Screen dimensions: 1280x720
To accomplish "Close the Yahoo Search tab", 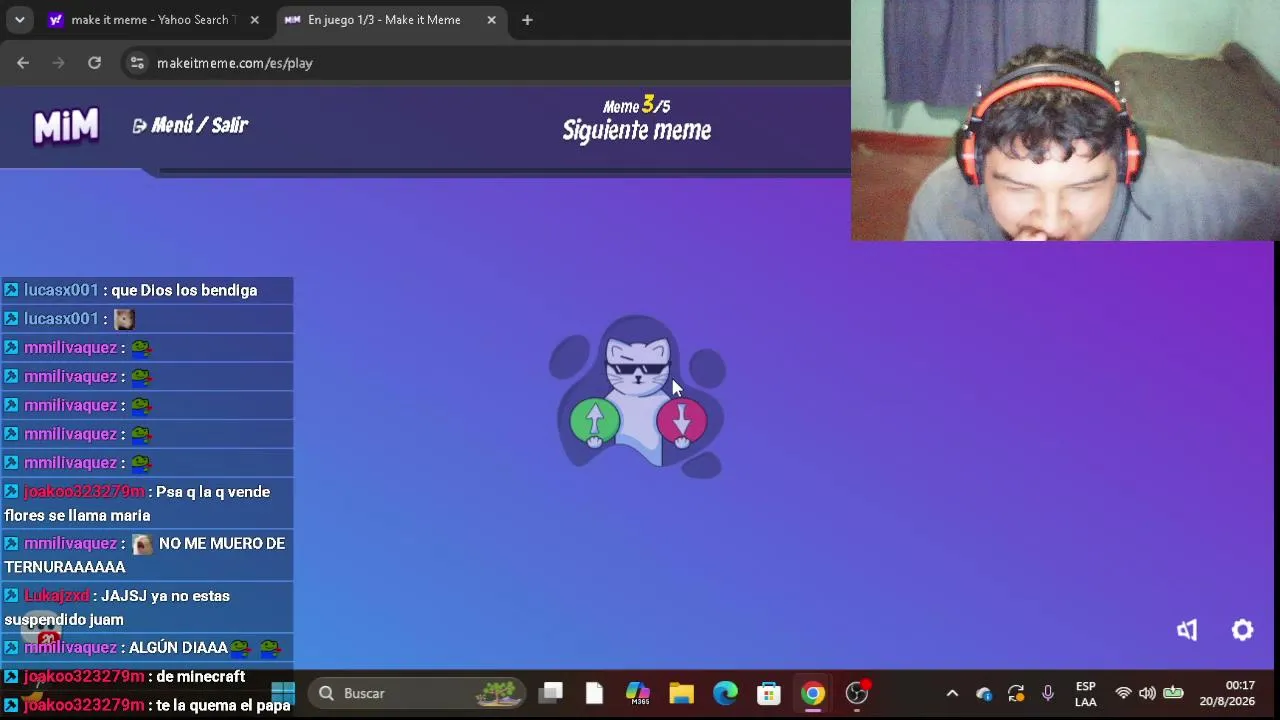I will [x=254, y=20].
